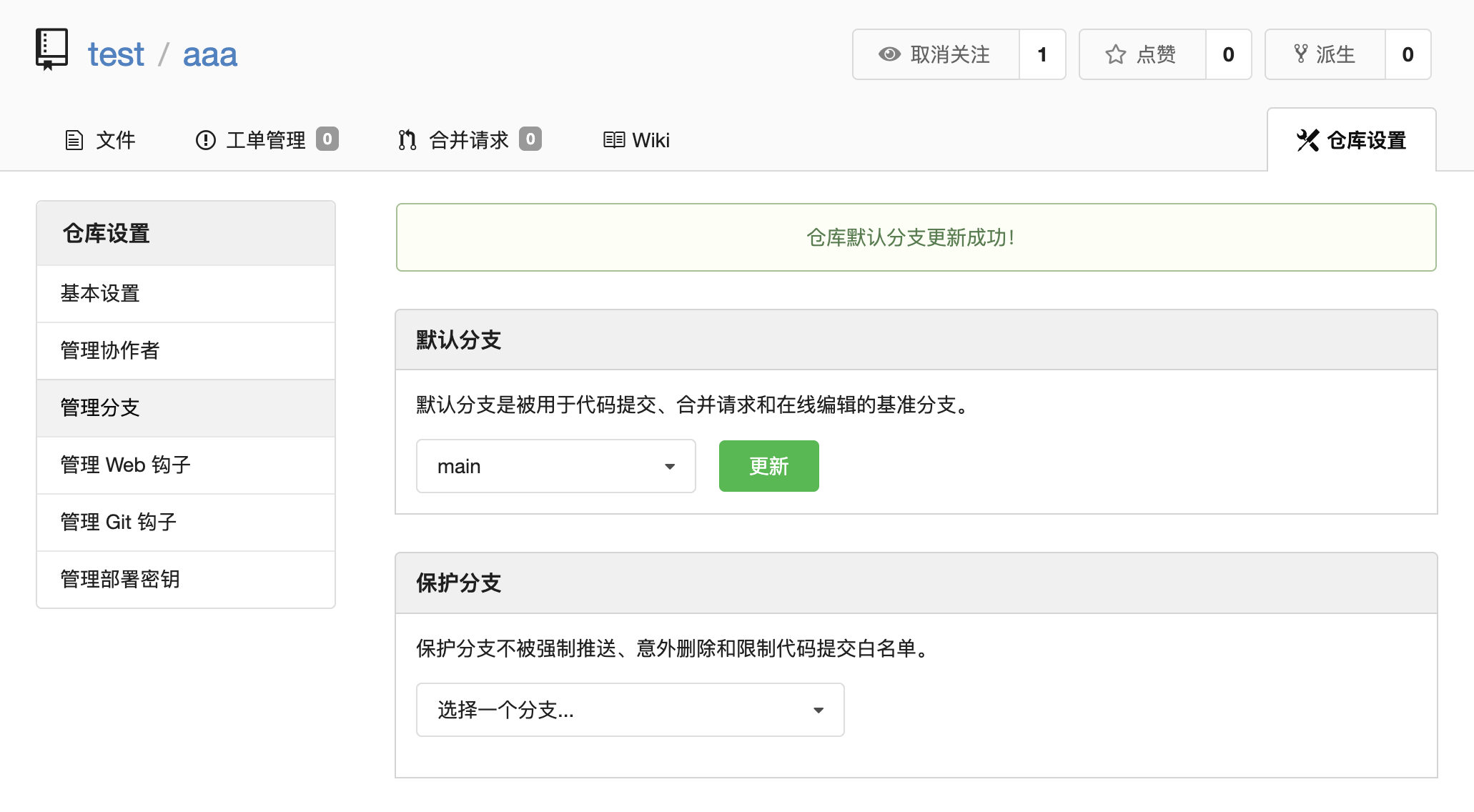Click the document icon beside 文件
This screenshot has height=812, width=1474.
(x=74, y=140)
